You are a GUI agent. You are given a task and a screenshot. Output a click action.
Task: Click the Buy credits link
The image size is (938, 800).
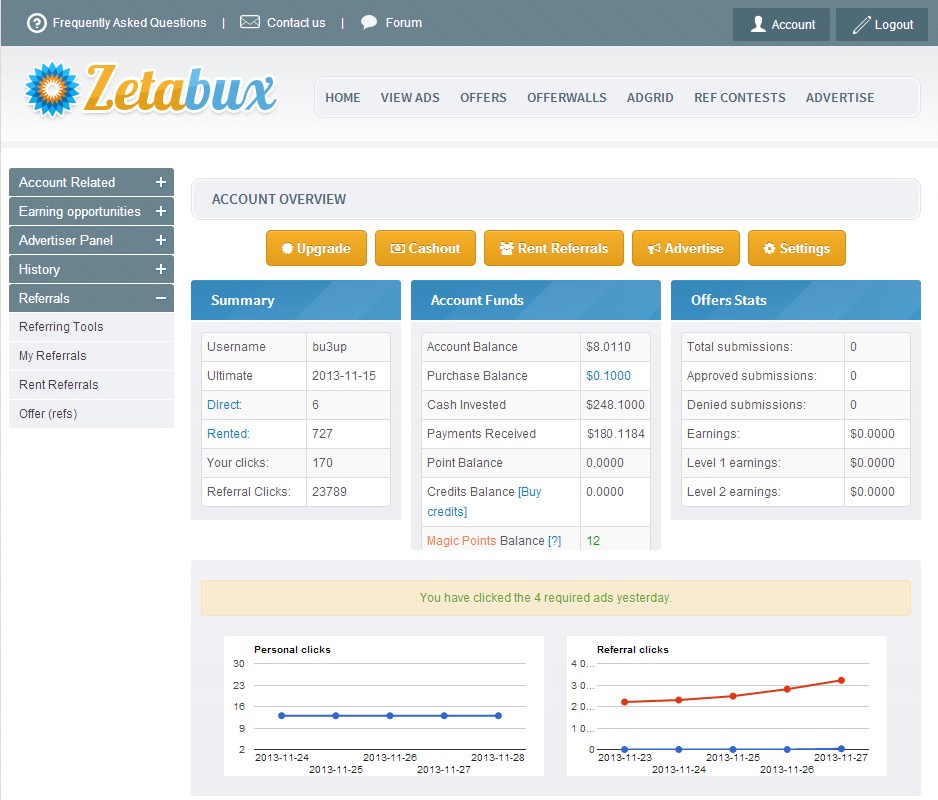click(484, 501)
